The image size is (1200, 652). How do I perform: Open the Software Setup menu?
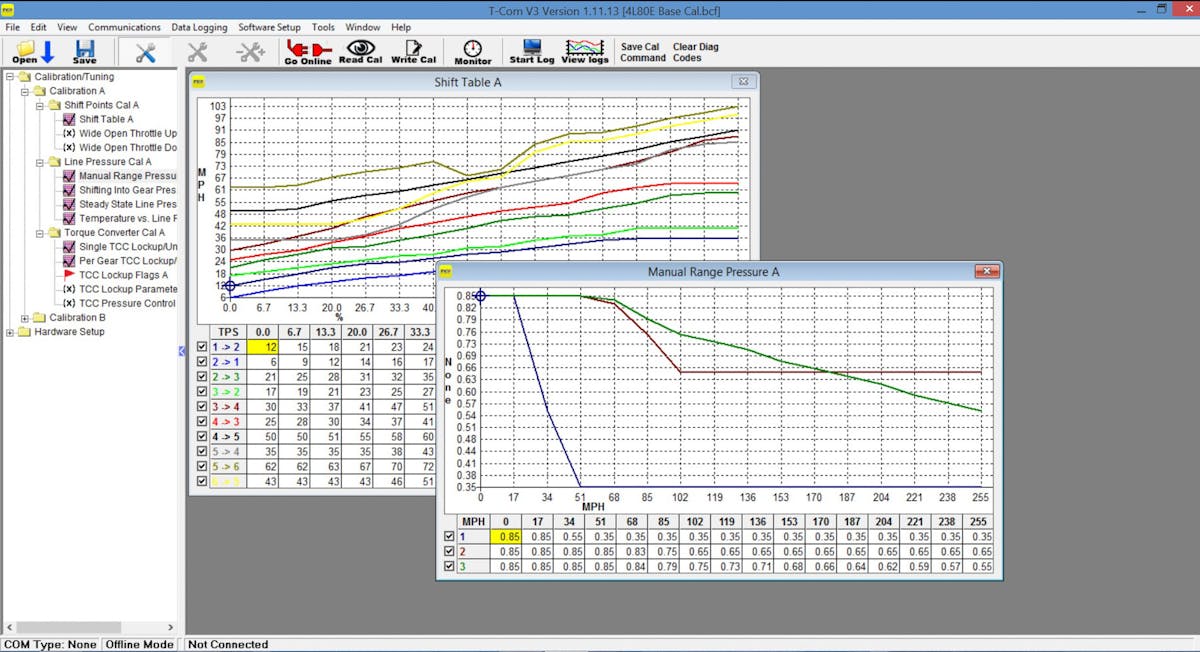(x=269, y=27)
